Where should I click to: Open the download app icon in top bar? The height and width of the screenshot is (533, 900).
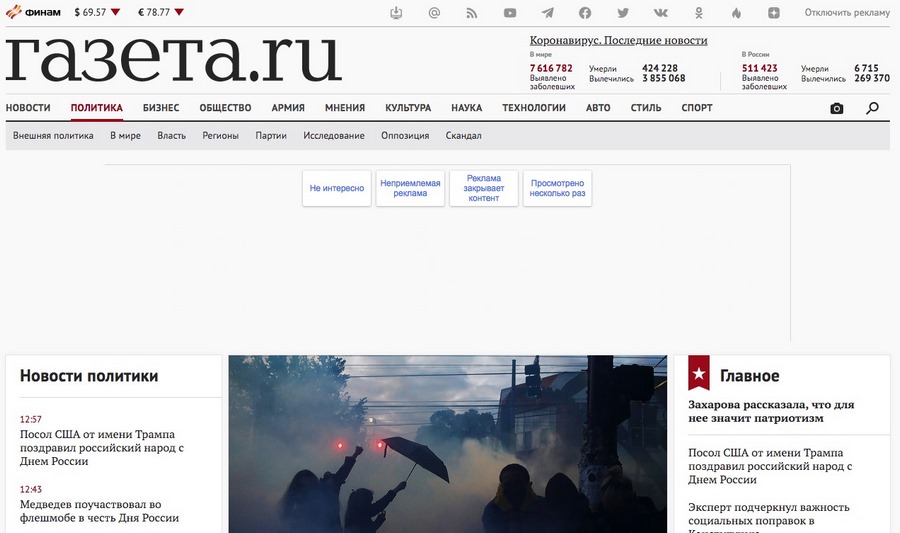click(396, 13)
